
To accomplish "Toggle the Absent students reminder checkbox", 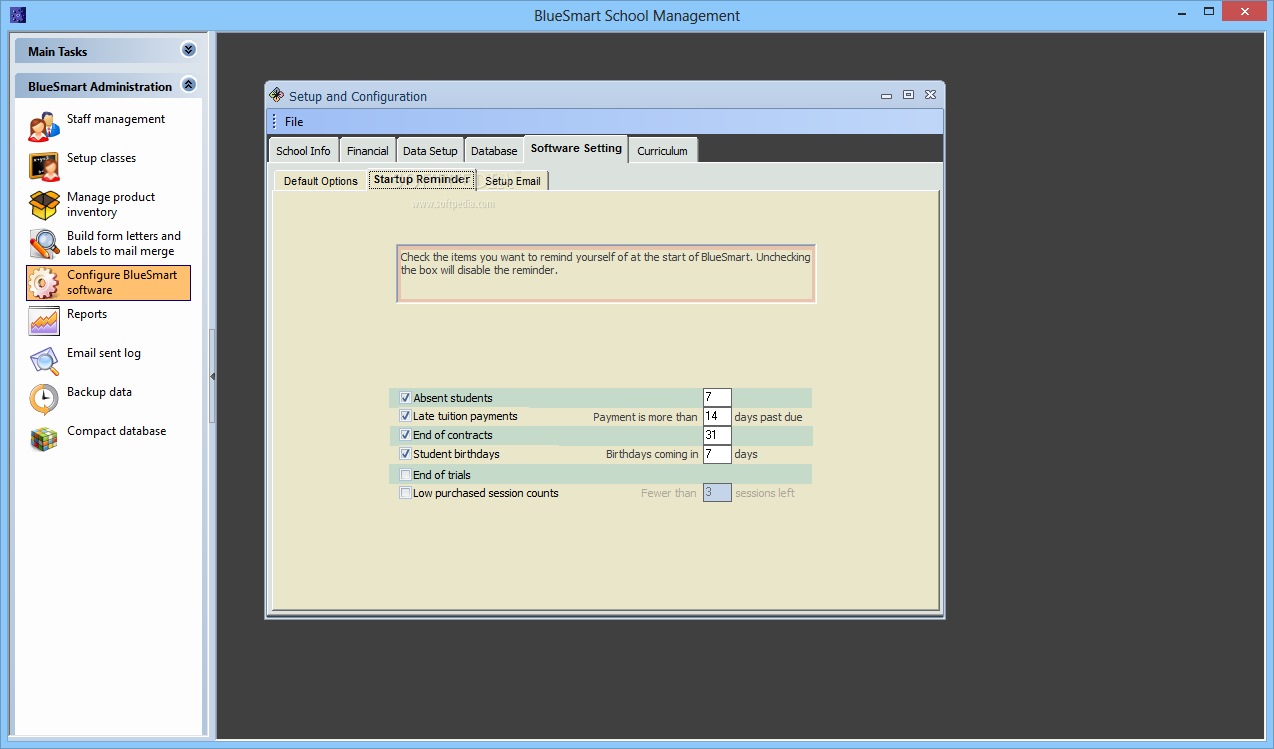I will (x=405, y=398).
